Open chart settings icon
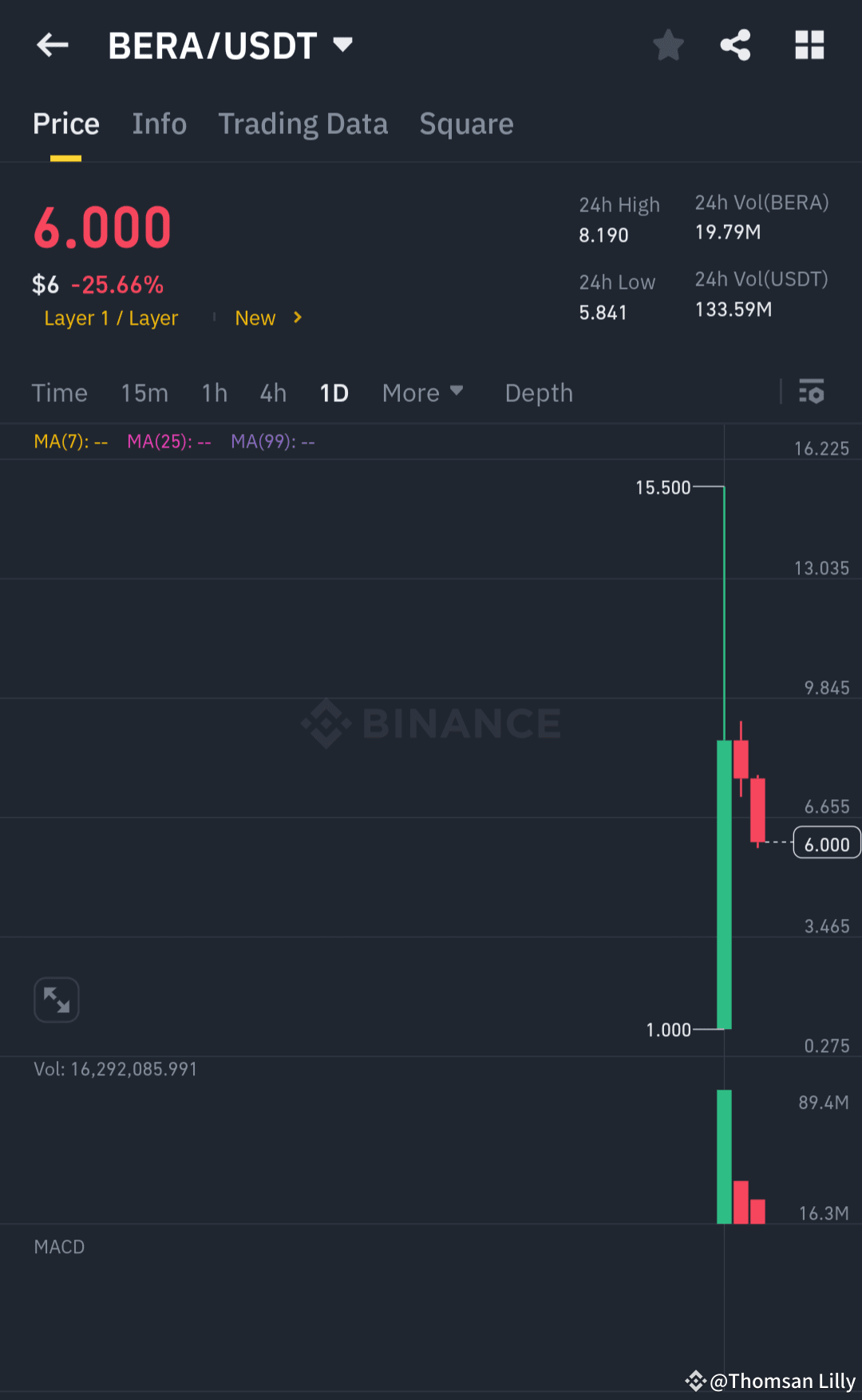Image resolution: width=862 pixels, height=1400 pixels. pos(812,392)
